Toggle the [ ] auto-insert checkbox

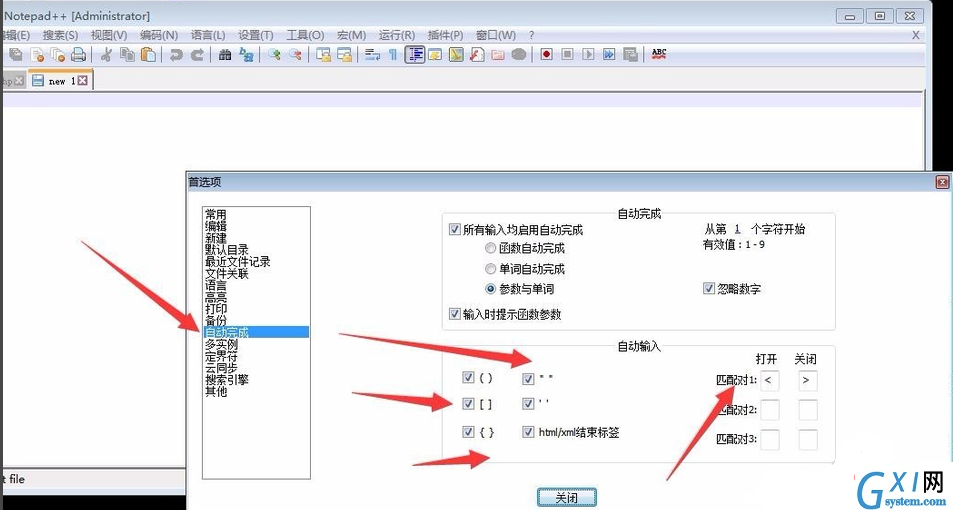[x=468, y=403]
